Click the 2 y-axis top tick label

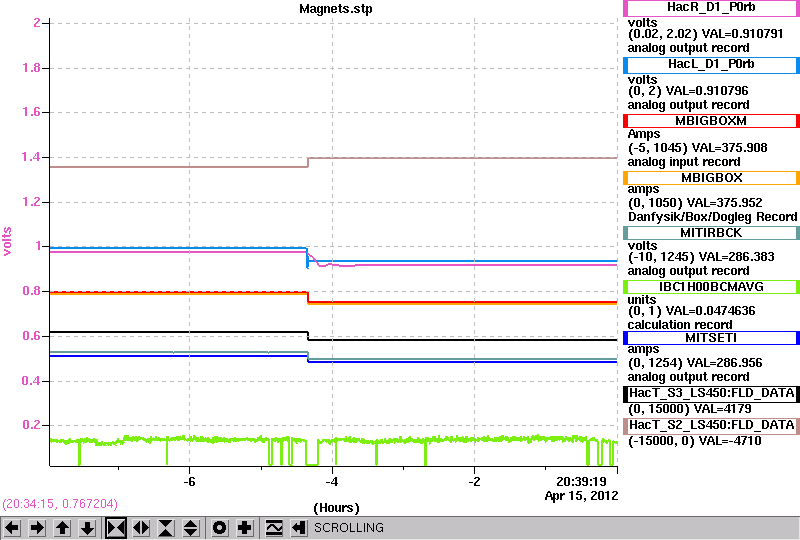[37, 23]
